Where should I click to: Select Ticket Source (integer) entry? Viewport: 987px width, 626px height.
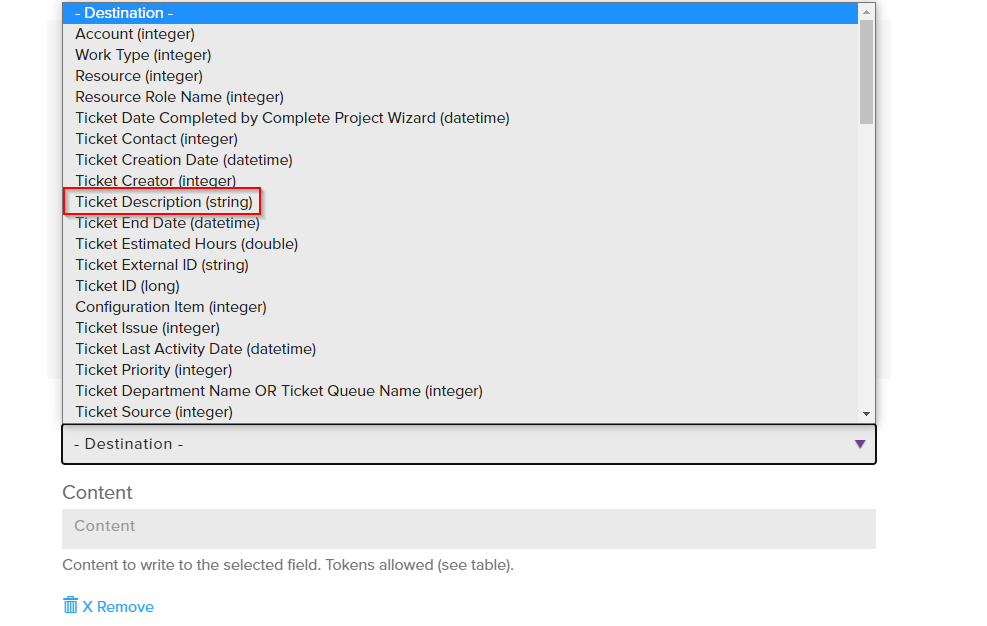click(x=154, y=412)
